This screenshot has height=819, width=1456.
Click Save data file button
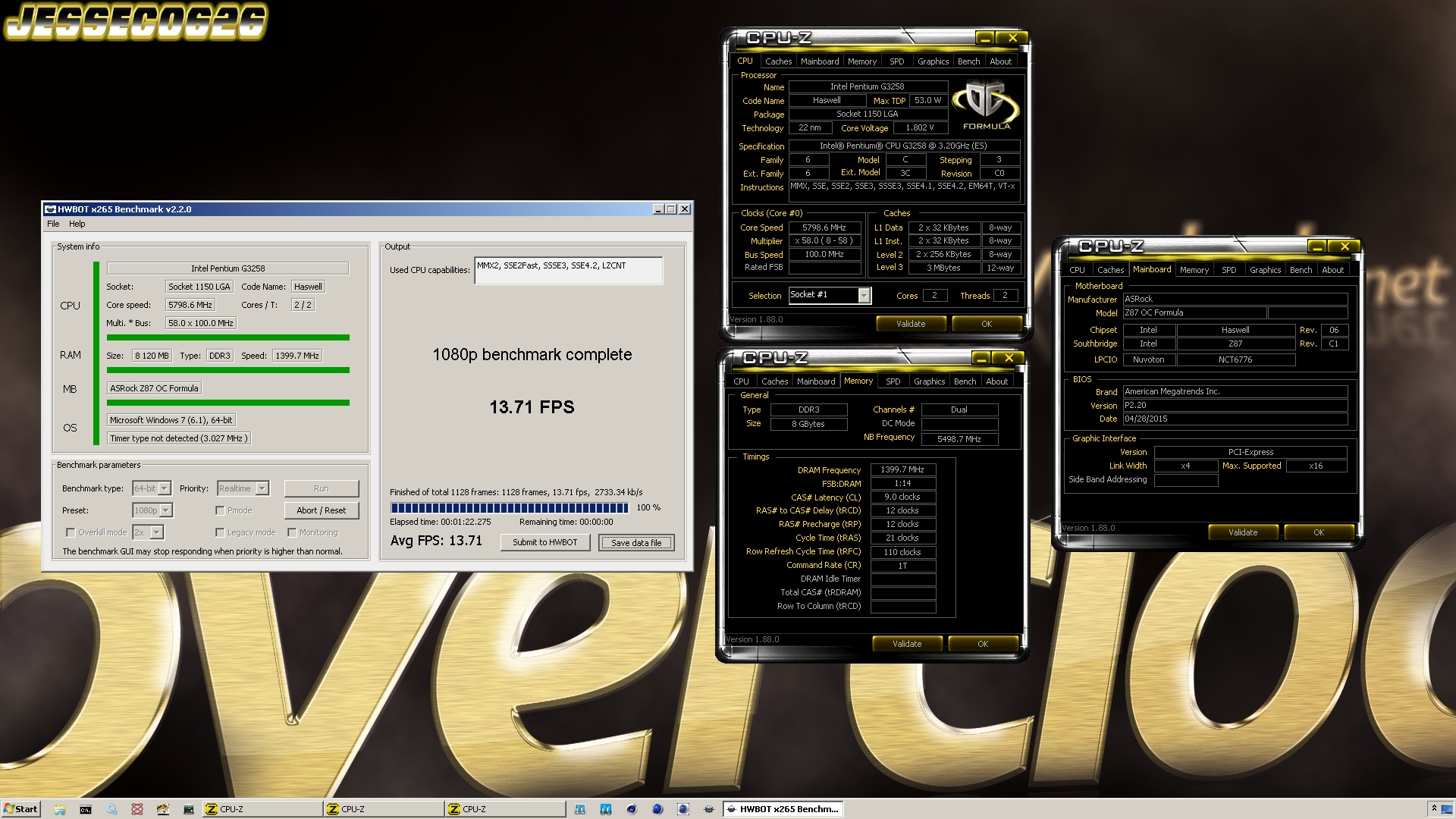(x=636, y=542)
